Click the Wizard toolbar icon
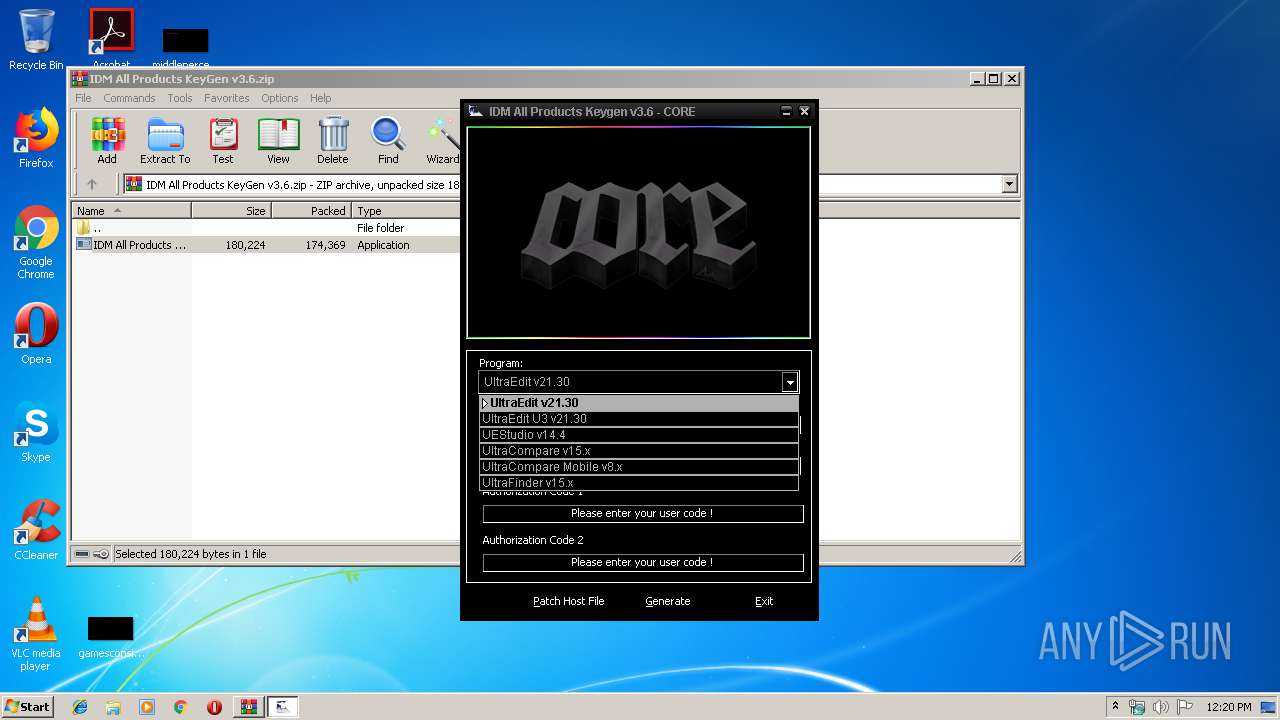This screenshot has height=720, width=1280. (442, 140)
